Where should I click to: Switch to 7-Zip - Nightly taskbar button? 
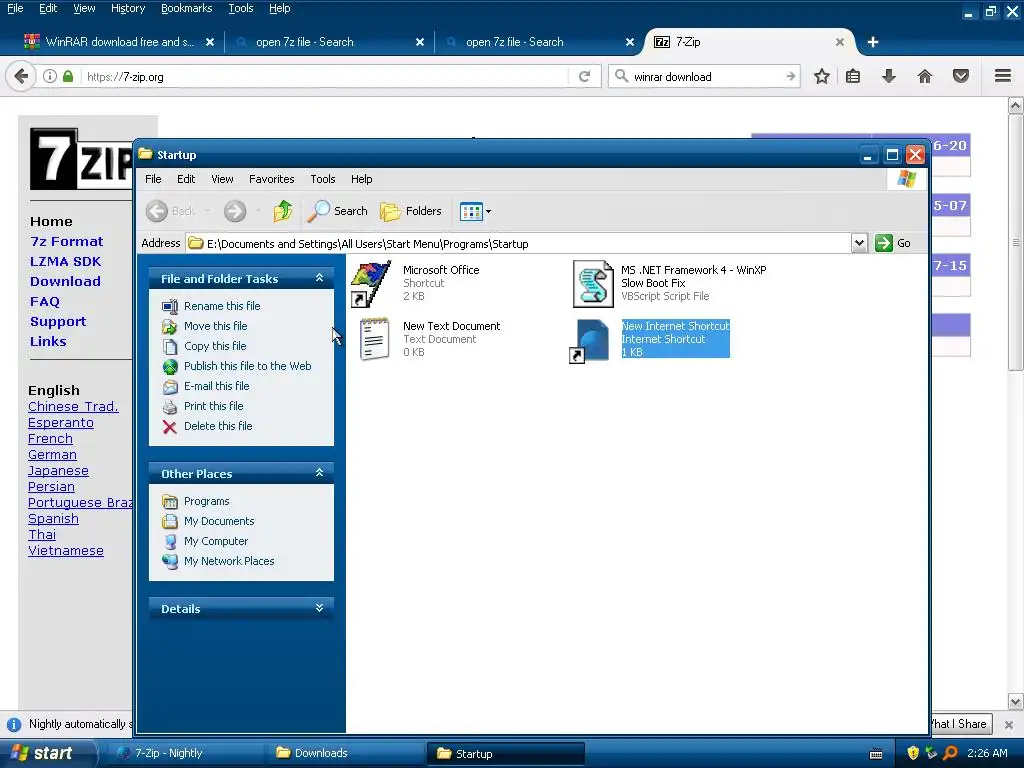click(x=186, y=754)
